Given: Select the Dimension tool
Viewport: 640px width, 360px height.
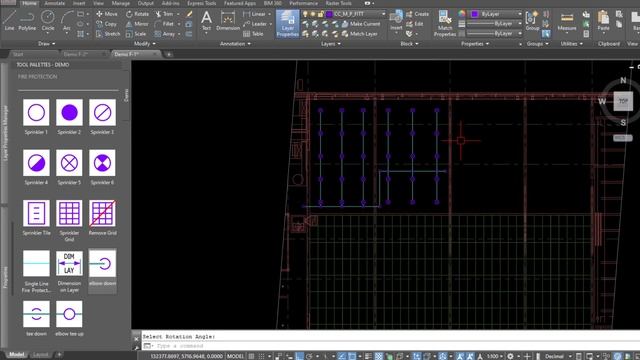Looking at the screenshot, I should tap(228, 20).
